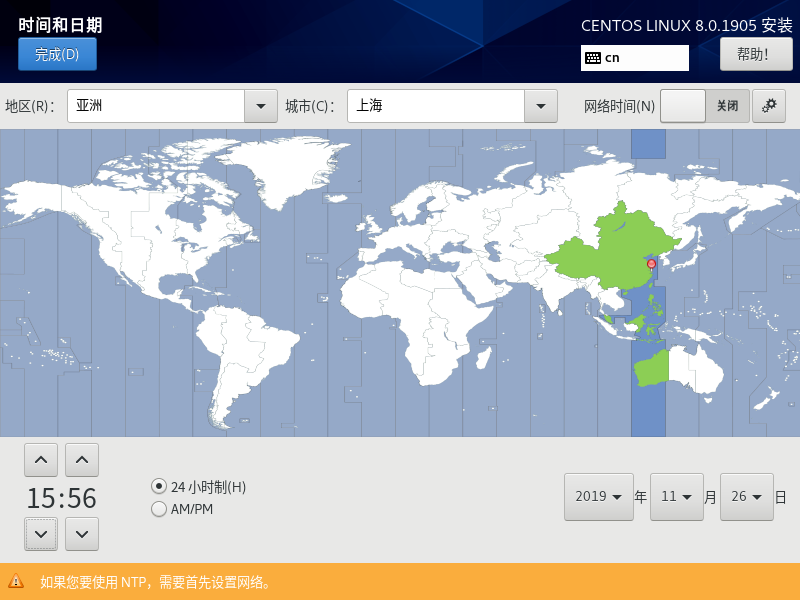Toggle the 网络时间 network time switch
Viewport: 800px width, 600px height.
705,106
